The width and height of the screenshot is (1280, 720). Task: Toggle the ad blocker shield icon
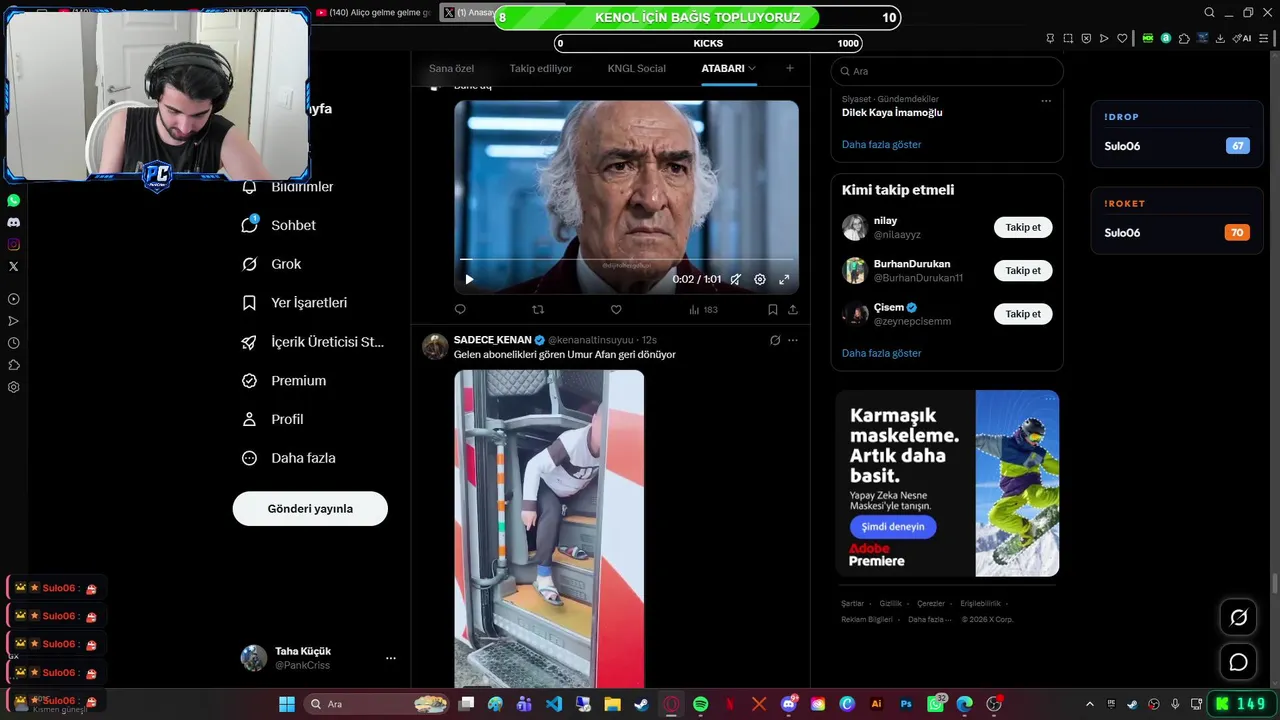(x=1086, y=38)
